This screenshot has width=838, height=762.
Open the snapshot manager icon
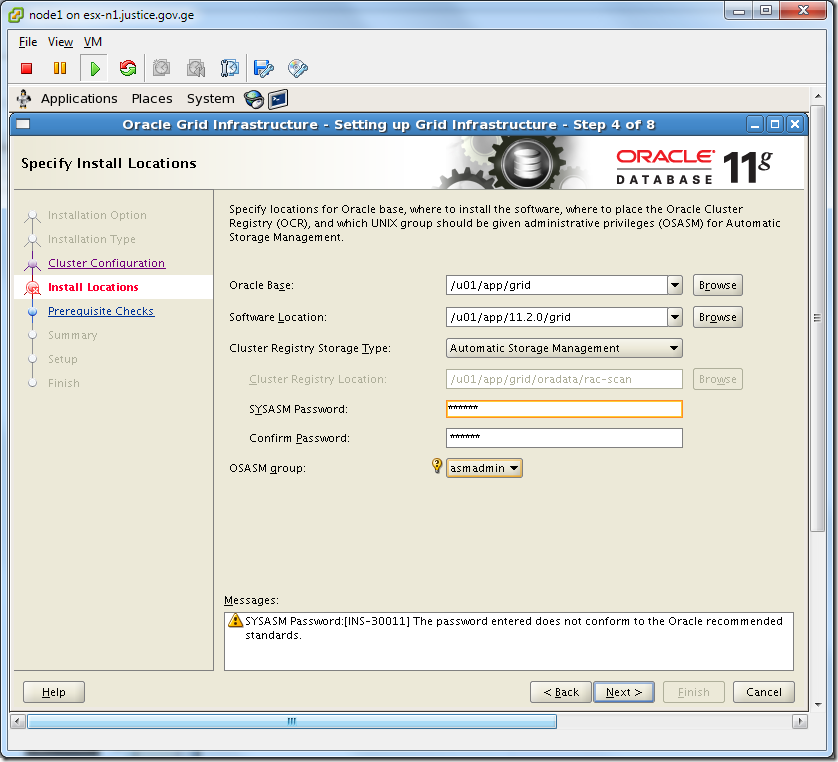(x=230, y=68)
